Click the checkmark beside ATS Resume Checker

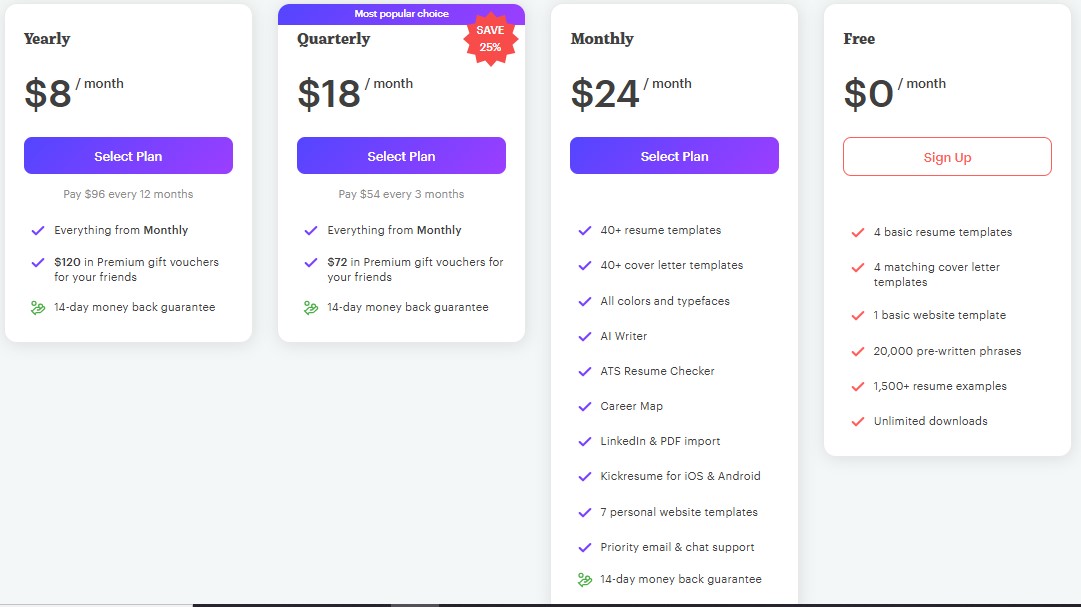coord(585,371)
